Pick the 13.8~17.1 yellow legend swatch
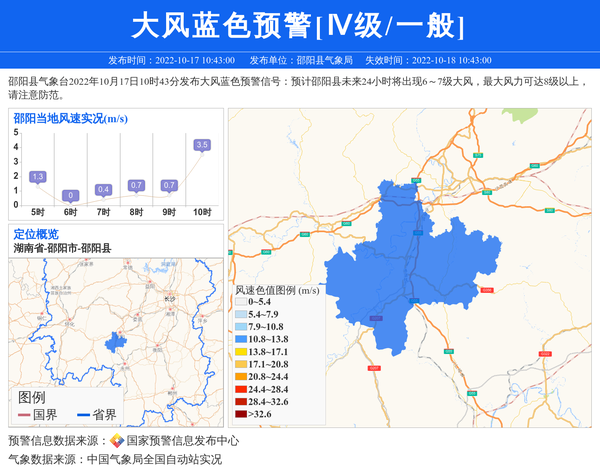This screenshot has width=600, height=471. (241, 352)
